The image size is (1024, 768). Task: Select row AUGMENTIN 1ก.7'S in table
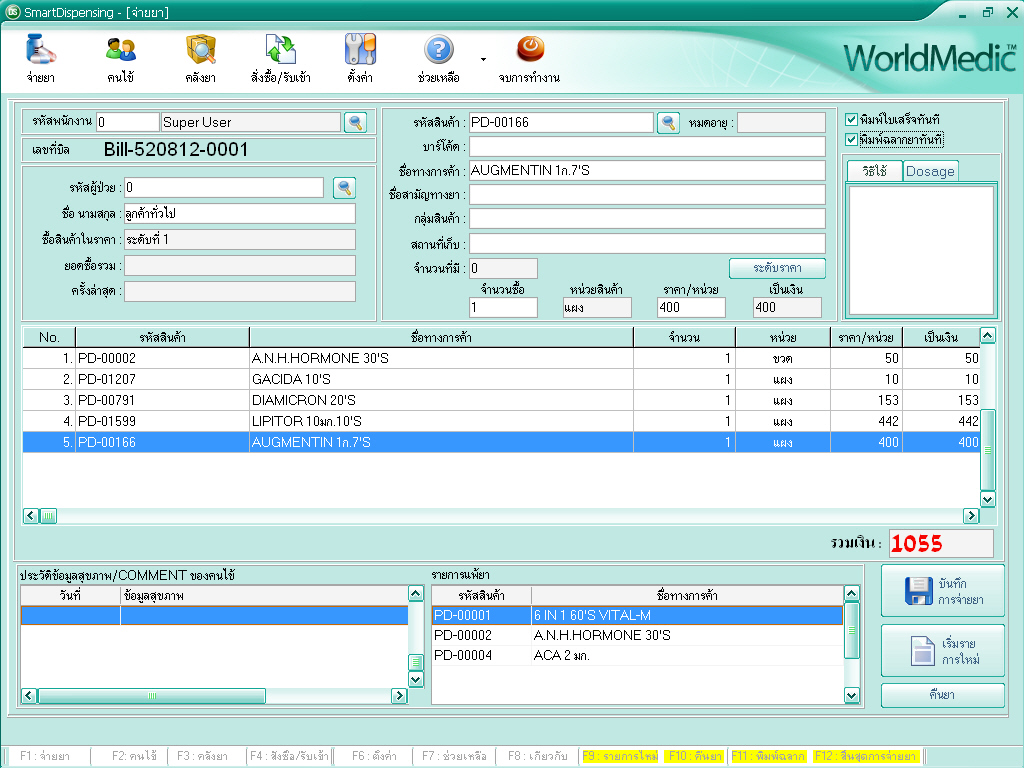point(501,442)
